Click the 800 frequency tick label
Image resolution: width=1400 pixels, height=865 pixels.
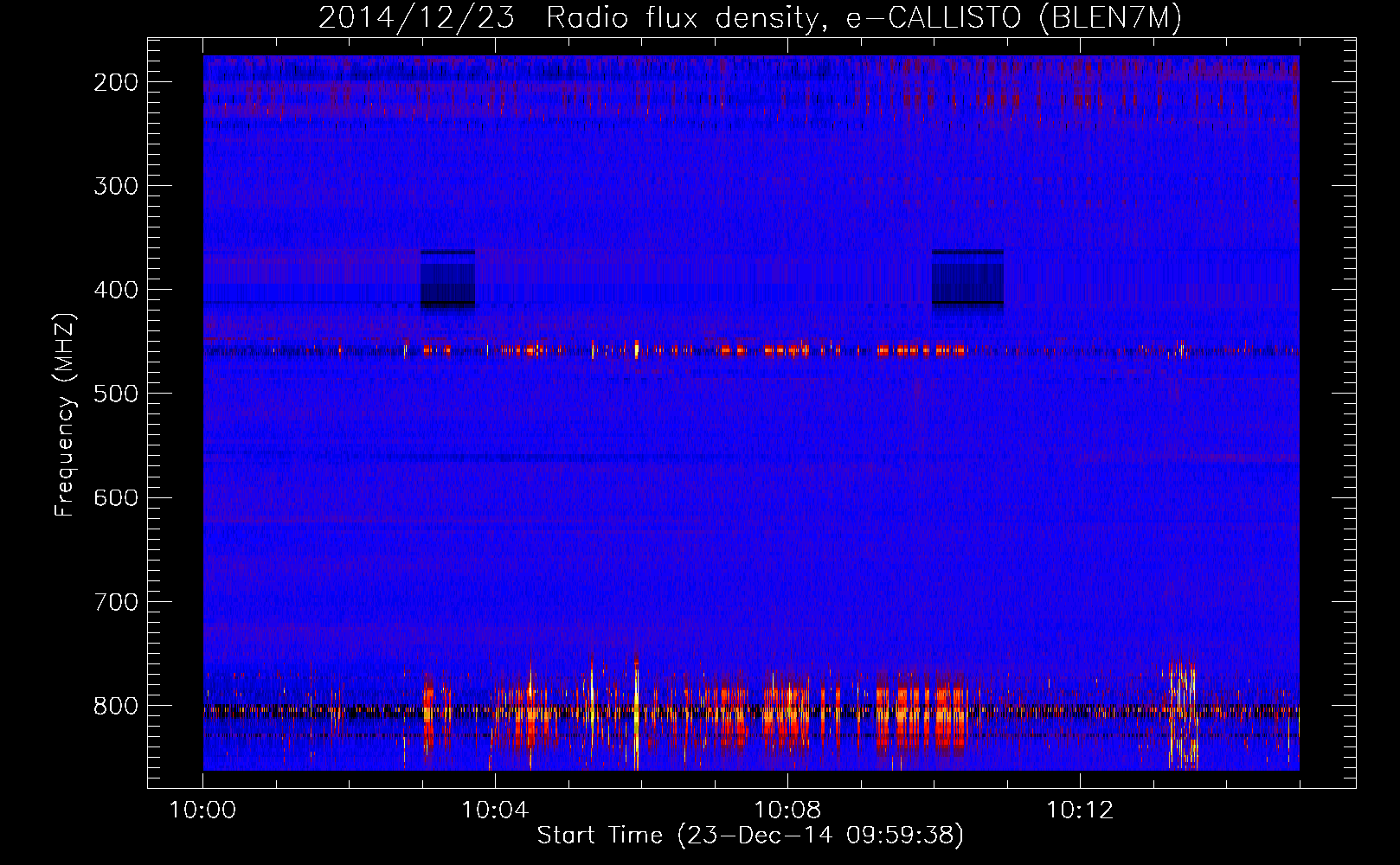coord(115,705)
